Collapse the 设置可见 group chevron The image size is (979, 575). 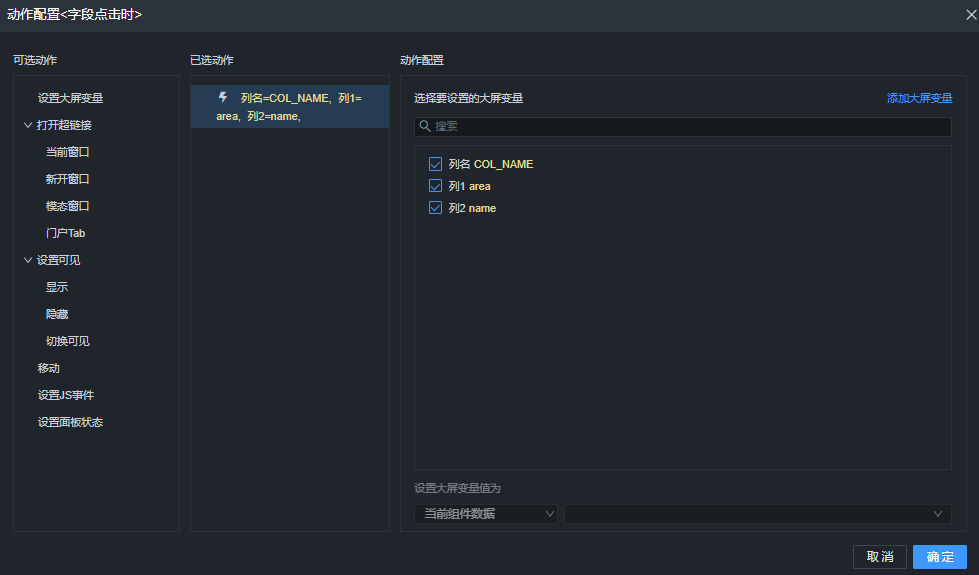pos(27,260)
